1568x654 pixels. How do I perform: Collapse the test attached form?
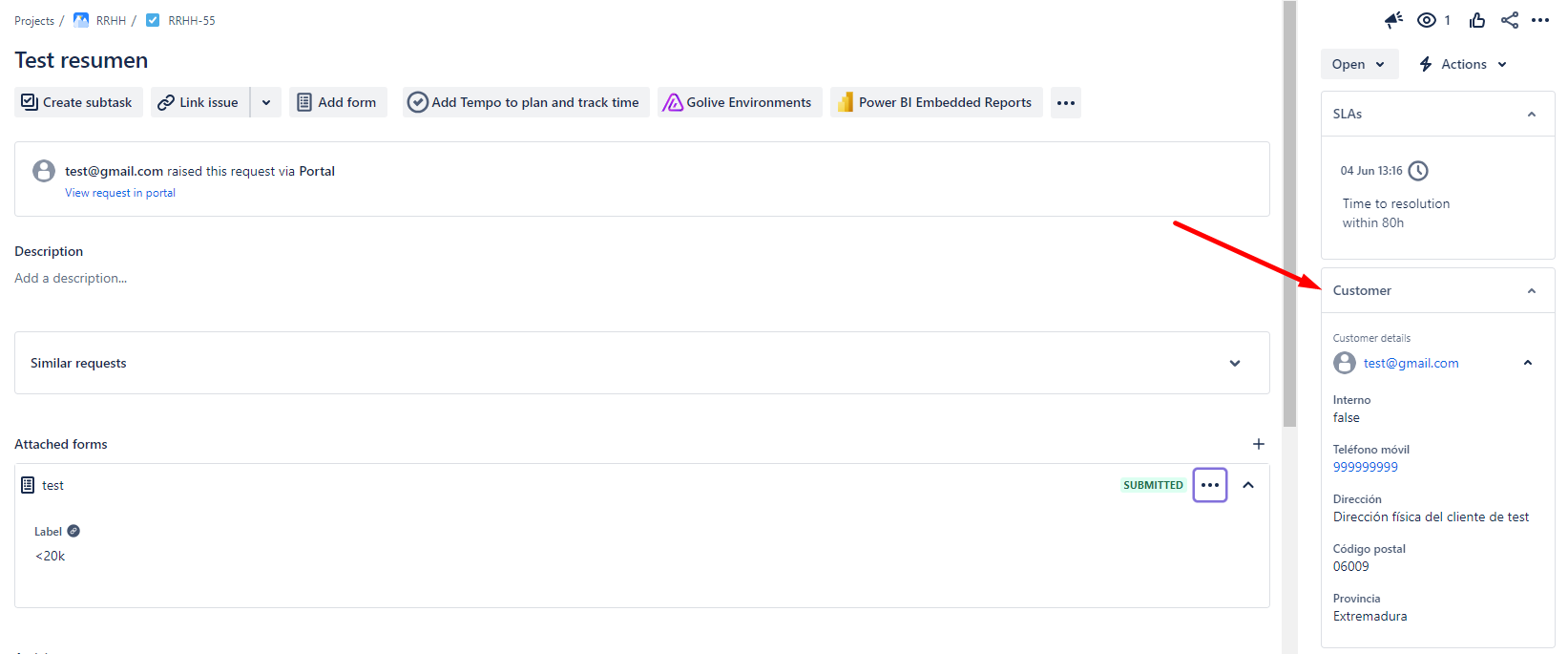pyautogui.click(x=1247, y=485)
